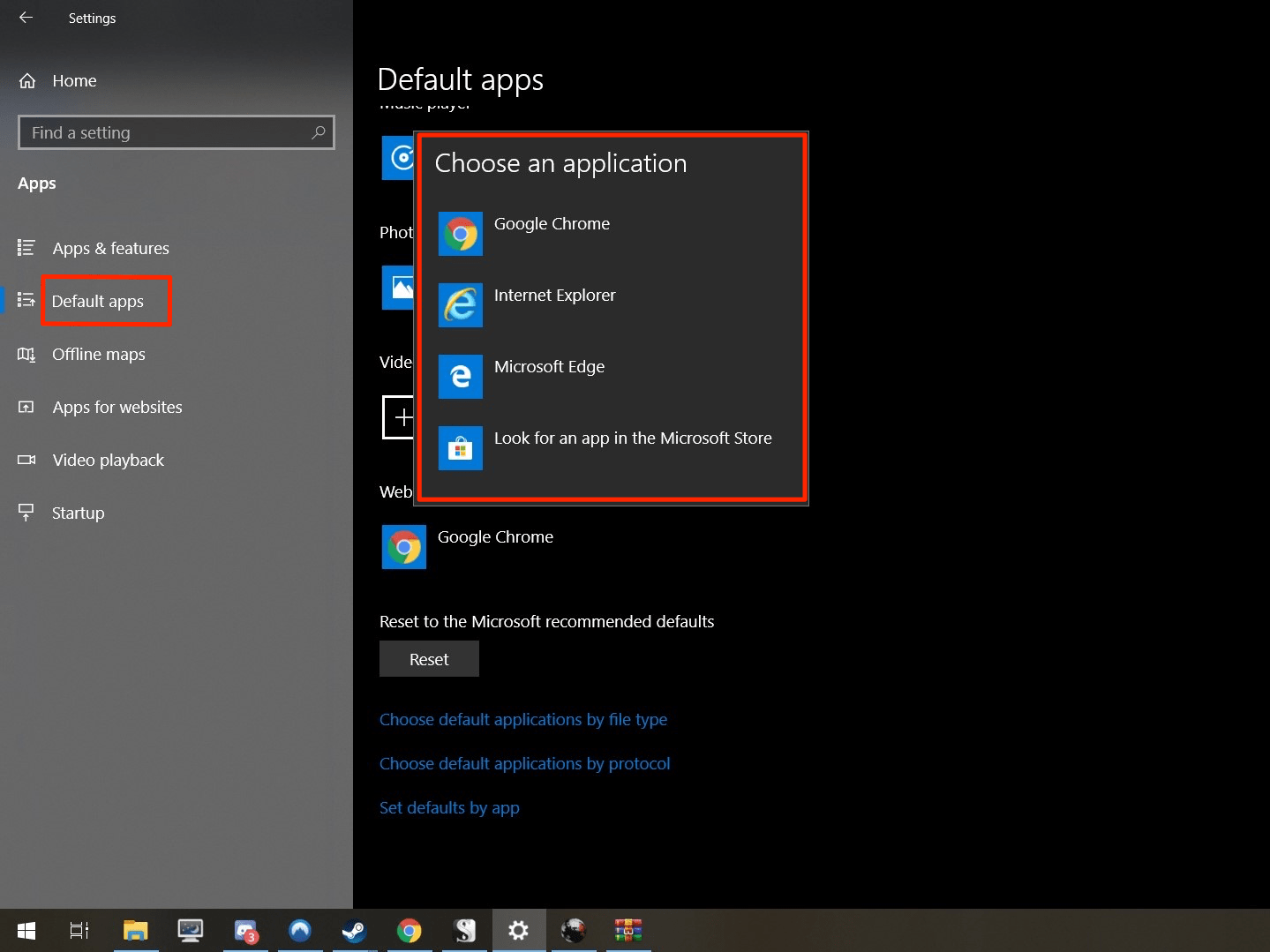This screenshot has height=952, width=1270.
Task: Open Startup settings page
Action: tap(78, 513)
